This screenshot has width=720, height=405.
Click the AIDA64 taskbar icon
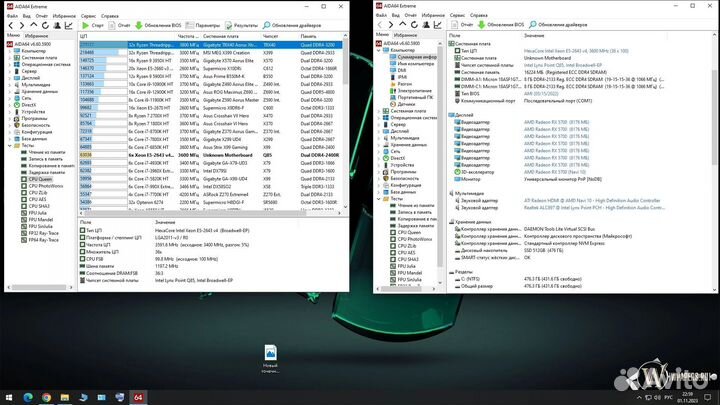138,397
